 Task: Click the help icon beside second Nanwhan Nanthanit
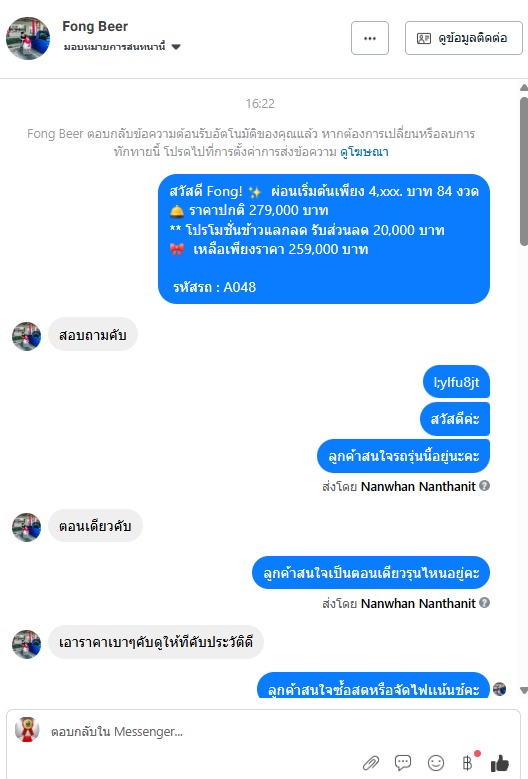pyautogui.click(x=485, y=603)
